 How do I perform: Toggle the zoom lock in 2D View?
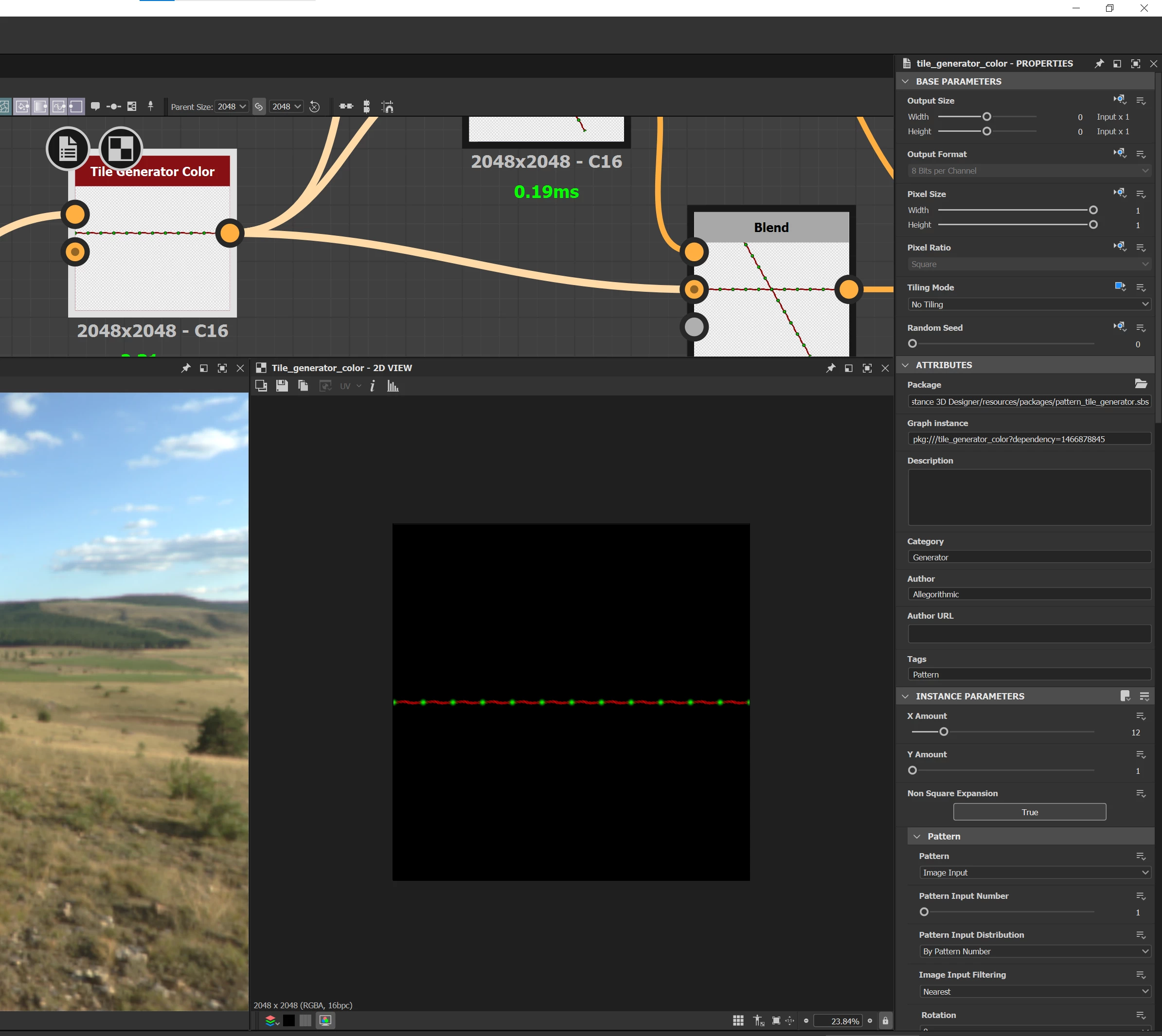(885, 1020)
